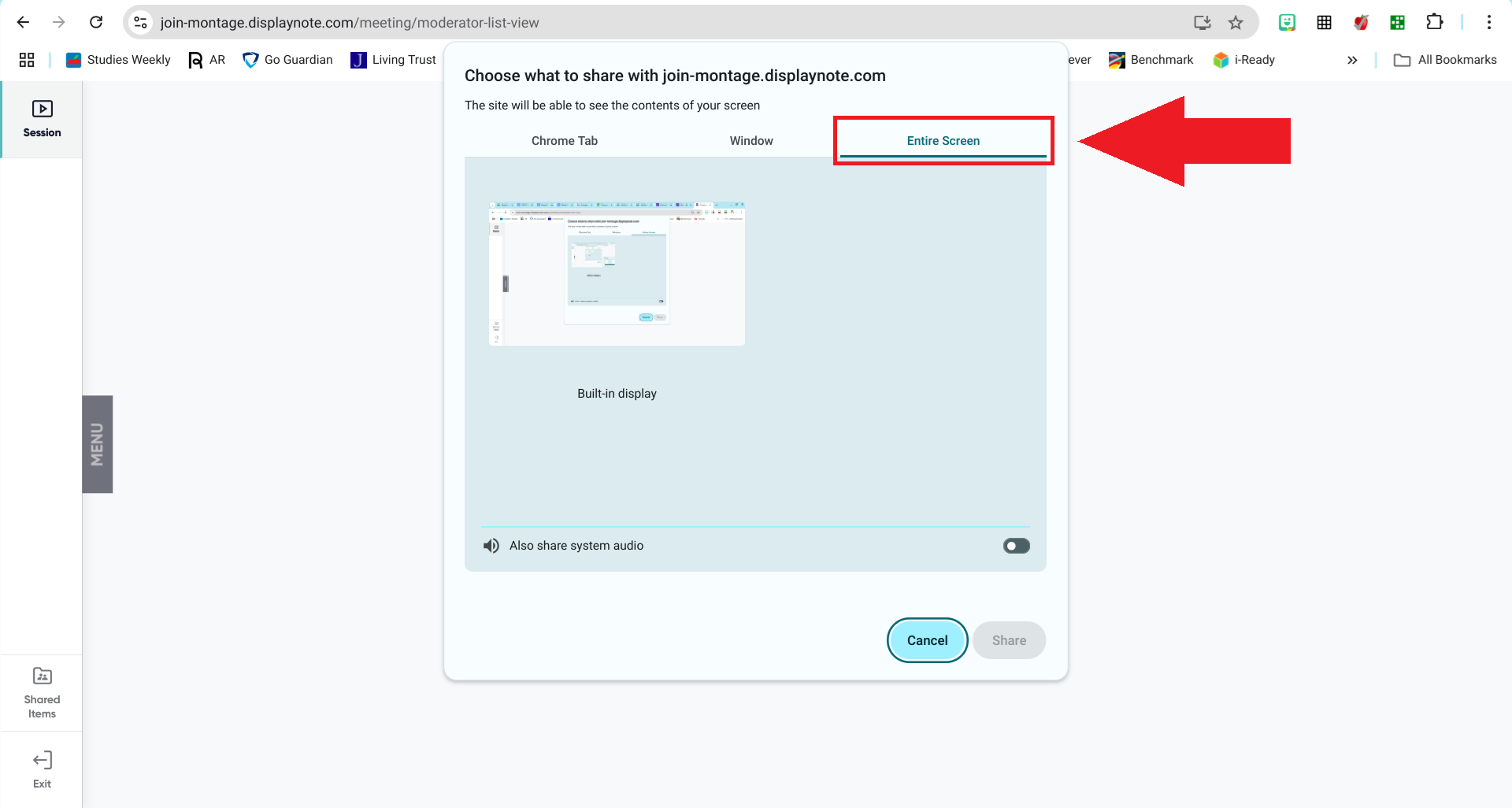Select the Built-in display thumbnail
Image resolution: width=1512 pixels, height=808 pixels.
click(x=617, y=274)
